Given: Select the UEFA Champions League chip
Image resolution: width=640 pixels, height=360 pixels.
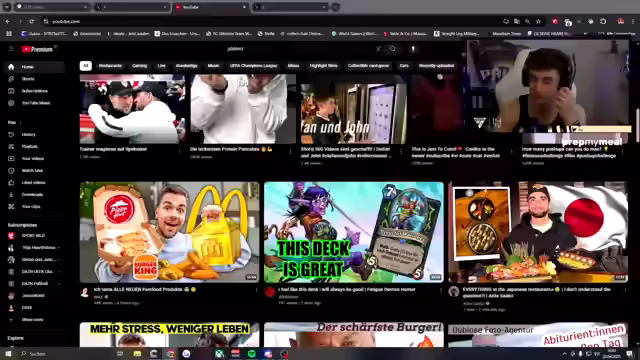Looking at the screenshot, I should 253,66.
